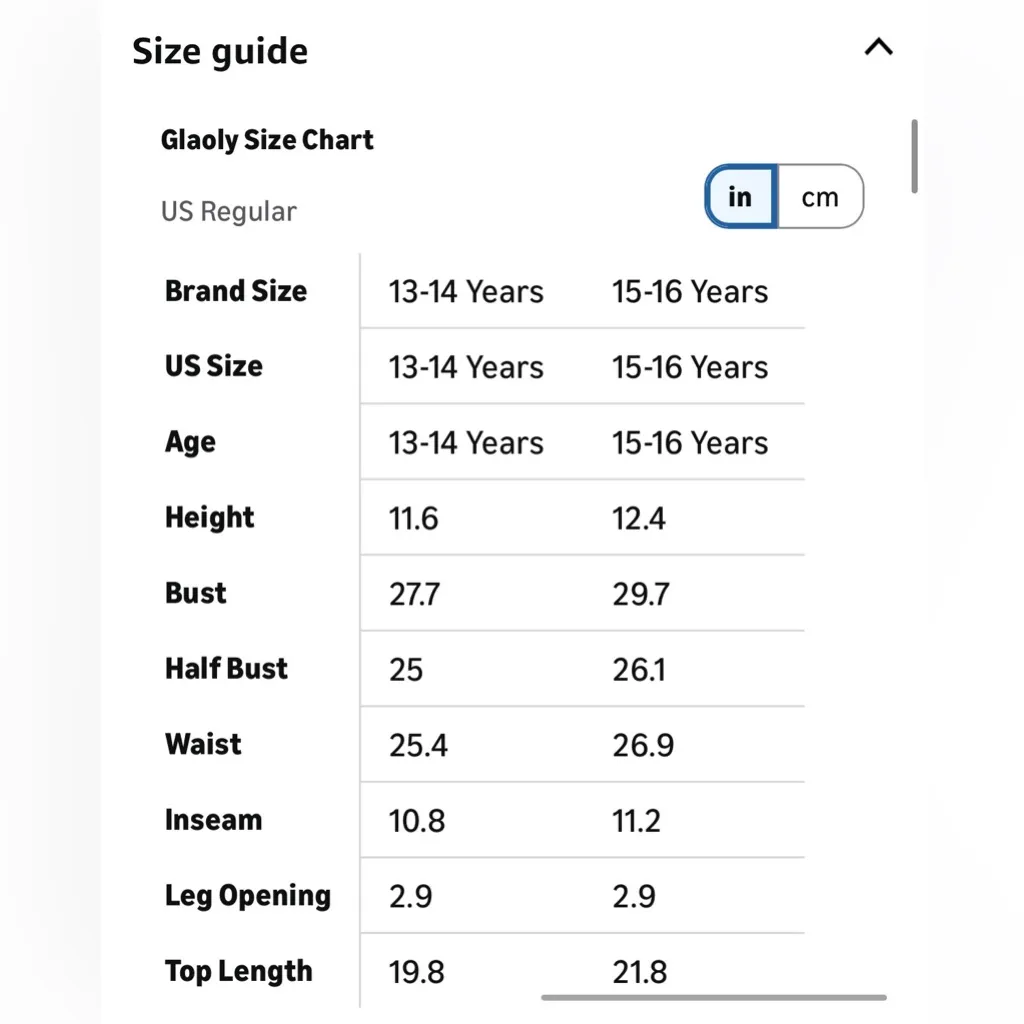Click the US Regular label
Screen dimensions: 1024x1024
pyautogui.click(x=229, y=212)
